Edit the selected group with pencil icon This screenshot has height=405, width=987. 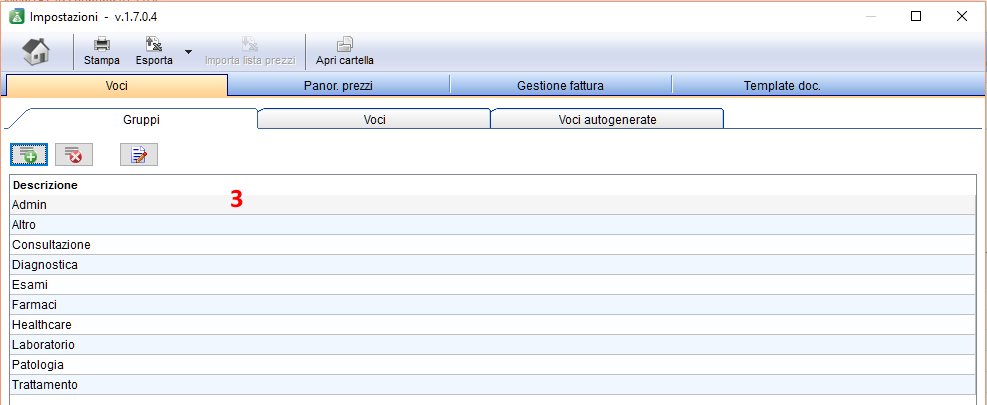tap(139, 154)
